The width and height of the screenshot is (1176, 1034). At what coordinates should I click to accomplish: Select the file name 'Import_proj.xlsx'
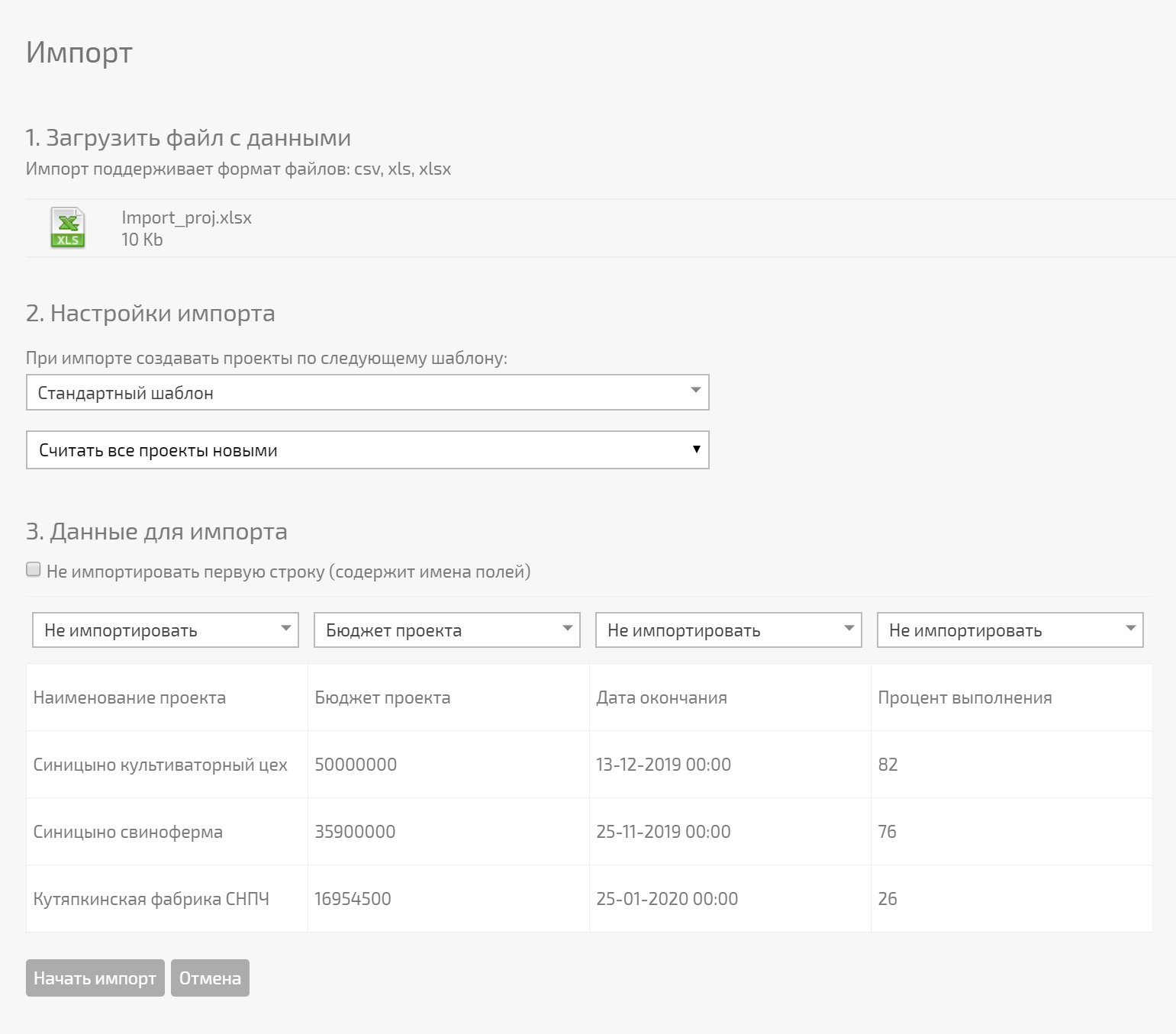point(186,217)
